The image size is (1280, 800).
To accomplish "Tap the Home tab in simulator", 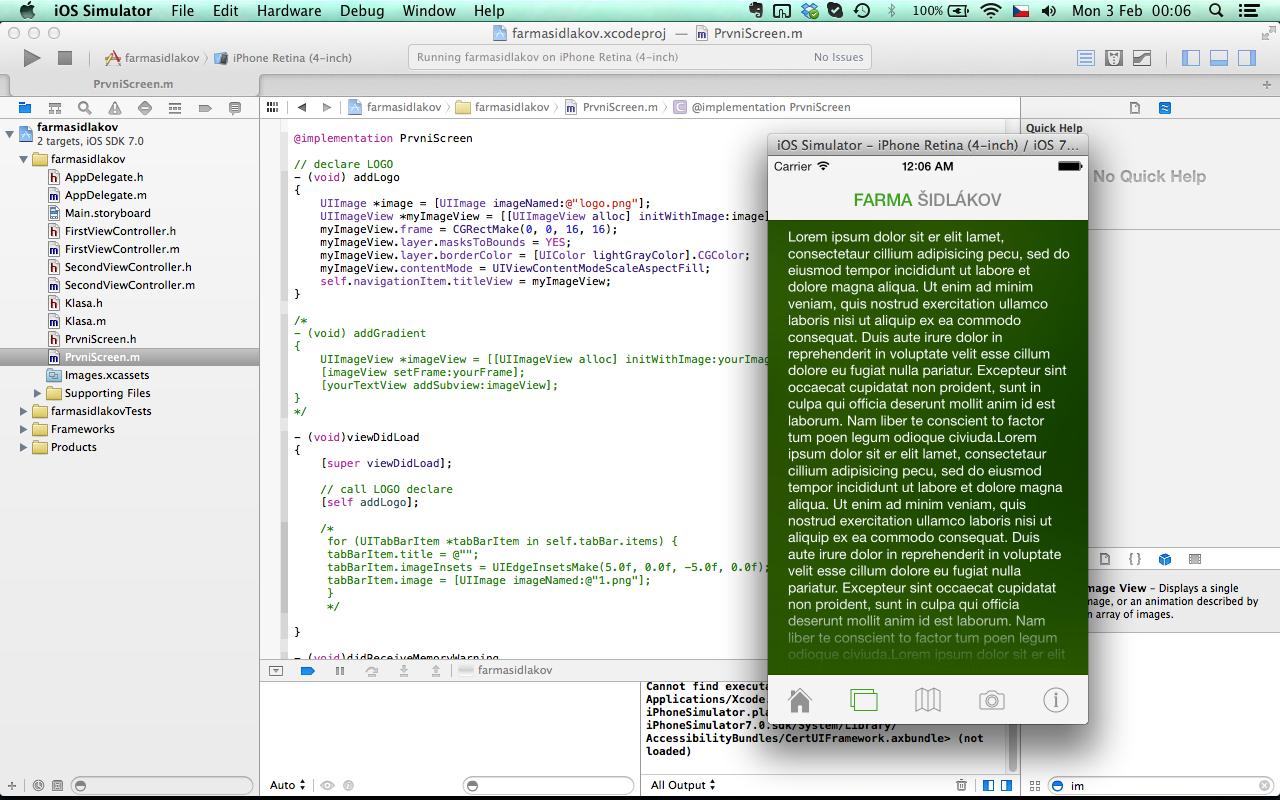I will [800, 699].
